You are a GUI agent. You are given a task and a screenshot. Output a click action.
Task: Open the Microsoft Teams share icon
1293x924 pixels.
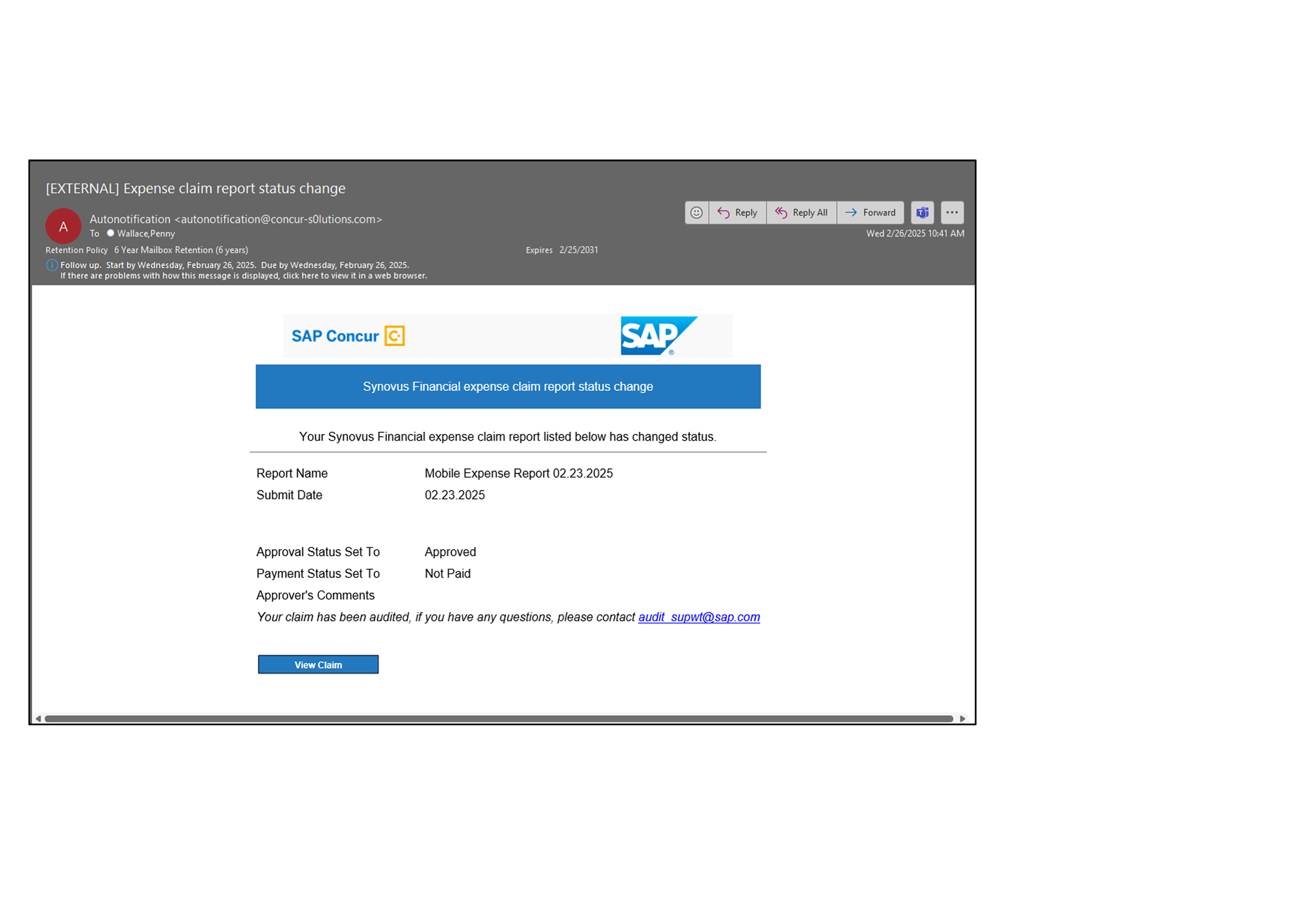click(x=923, y=213)
